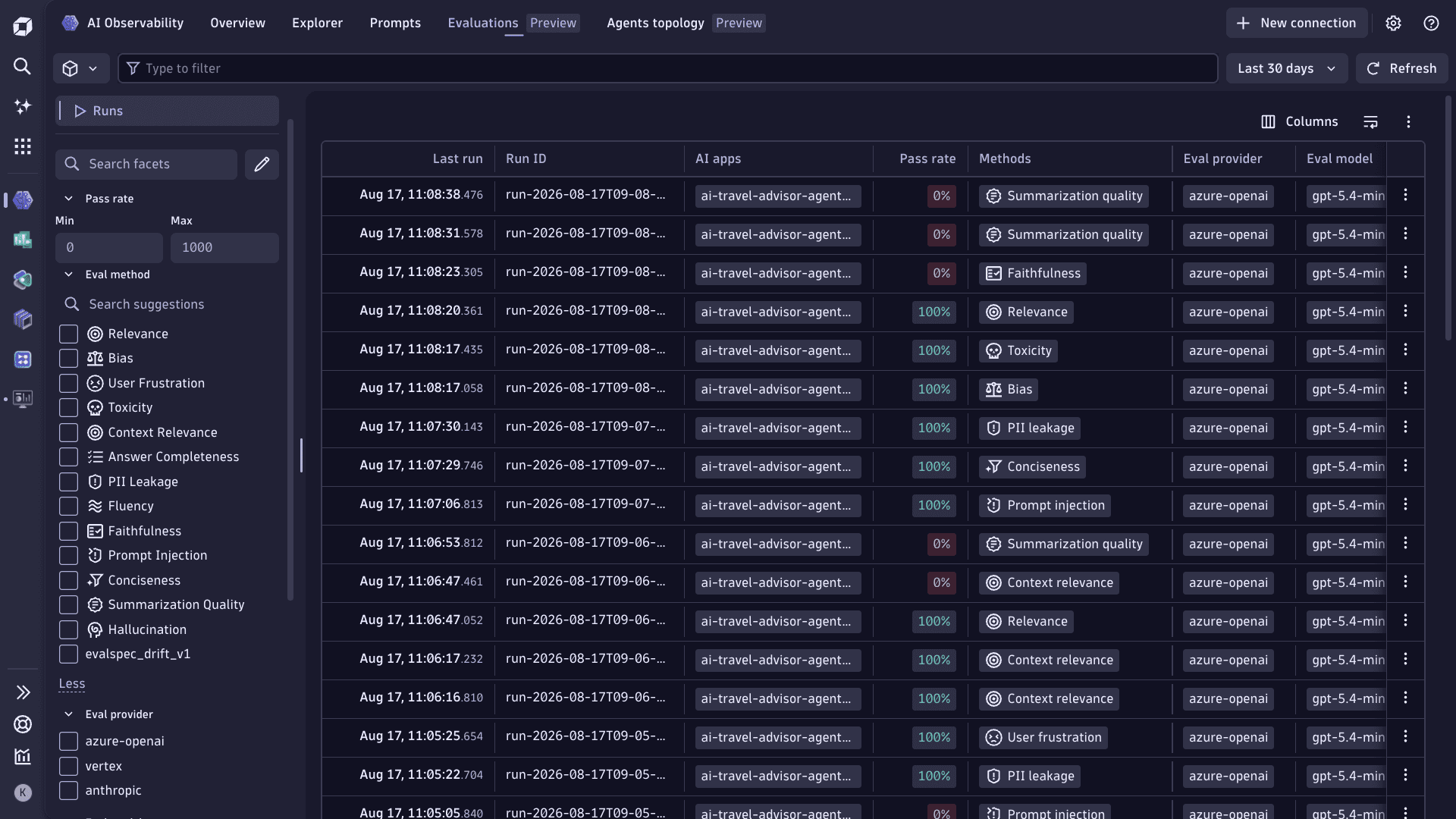Check the azure-openai provider checkbox

point(68,741)
